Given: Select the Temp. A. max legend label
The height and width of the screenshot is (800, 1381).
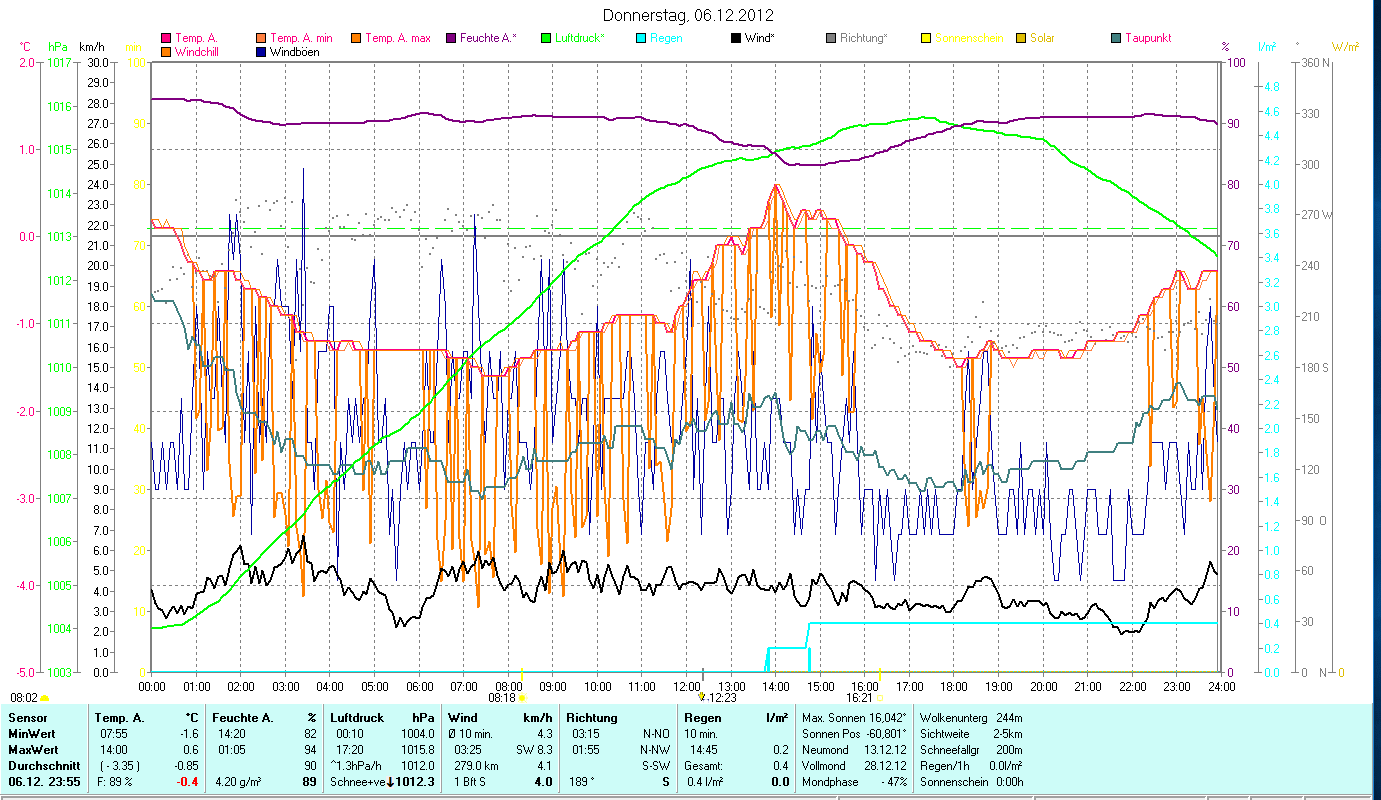Looking at the screenshot, I should click(397, 39).
